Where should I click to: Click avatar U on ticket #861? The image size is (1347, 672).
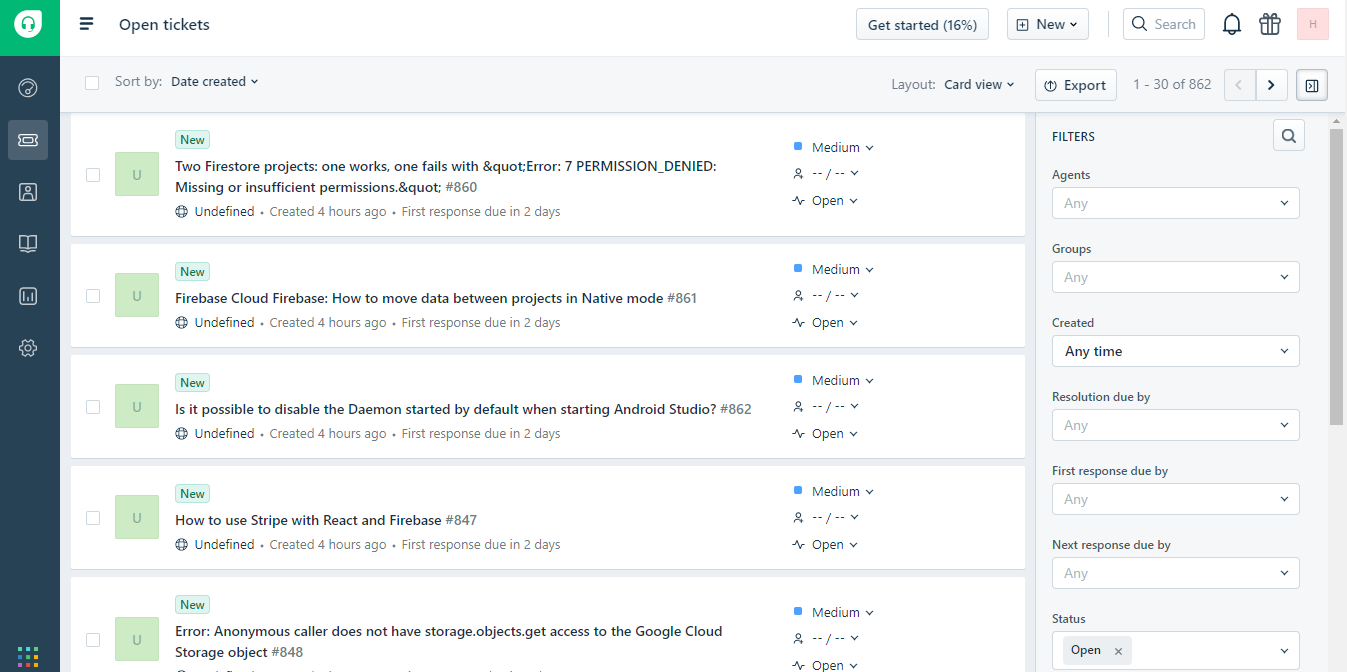[137, 295]
